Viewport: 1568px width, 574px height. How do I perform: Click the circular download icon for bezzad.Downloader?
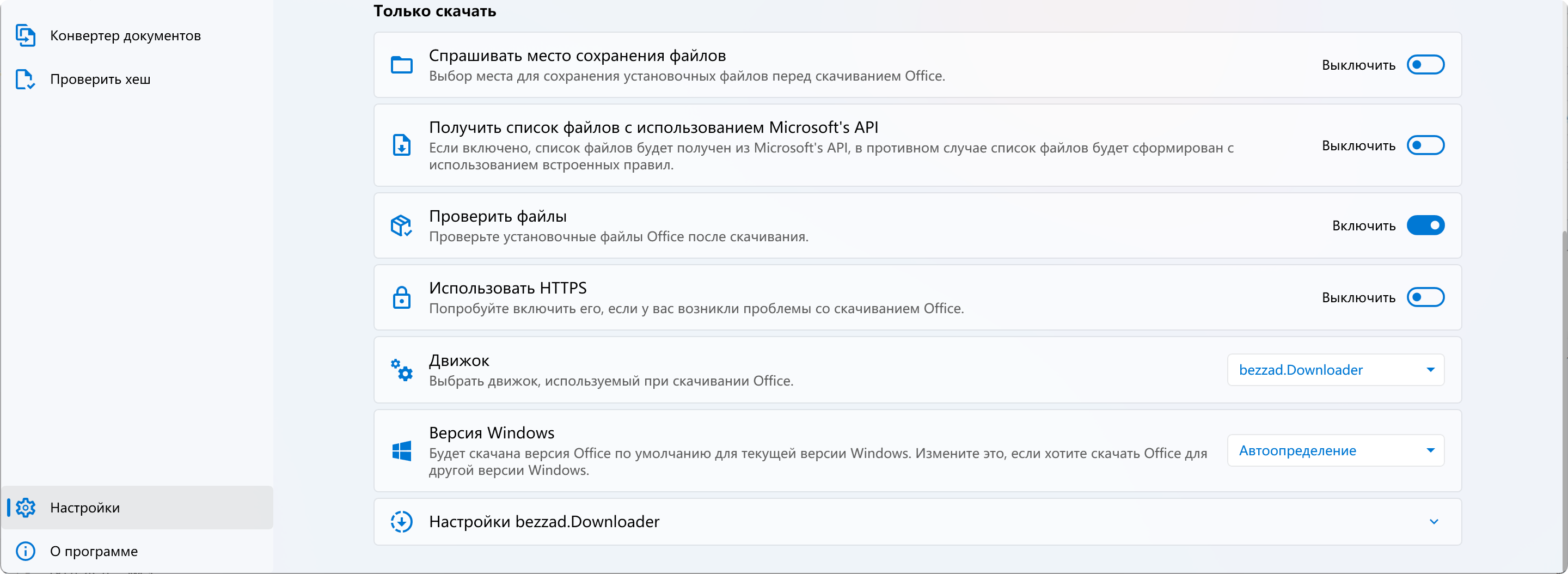click(x=402, y=522)
